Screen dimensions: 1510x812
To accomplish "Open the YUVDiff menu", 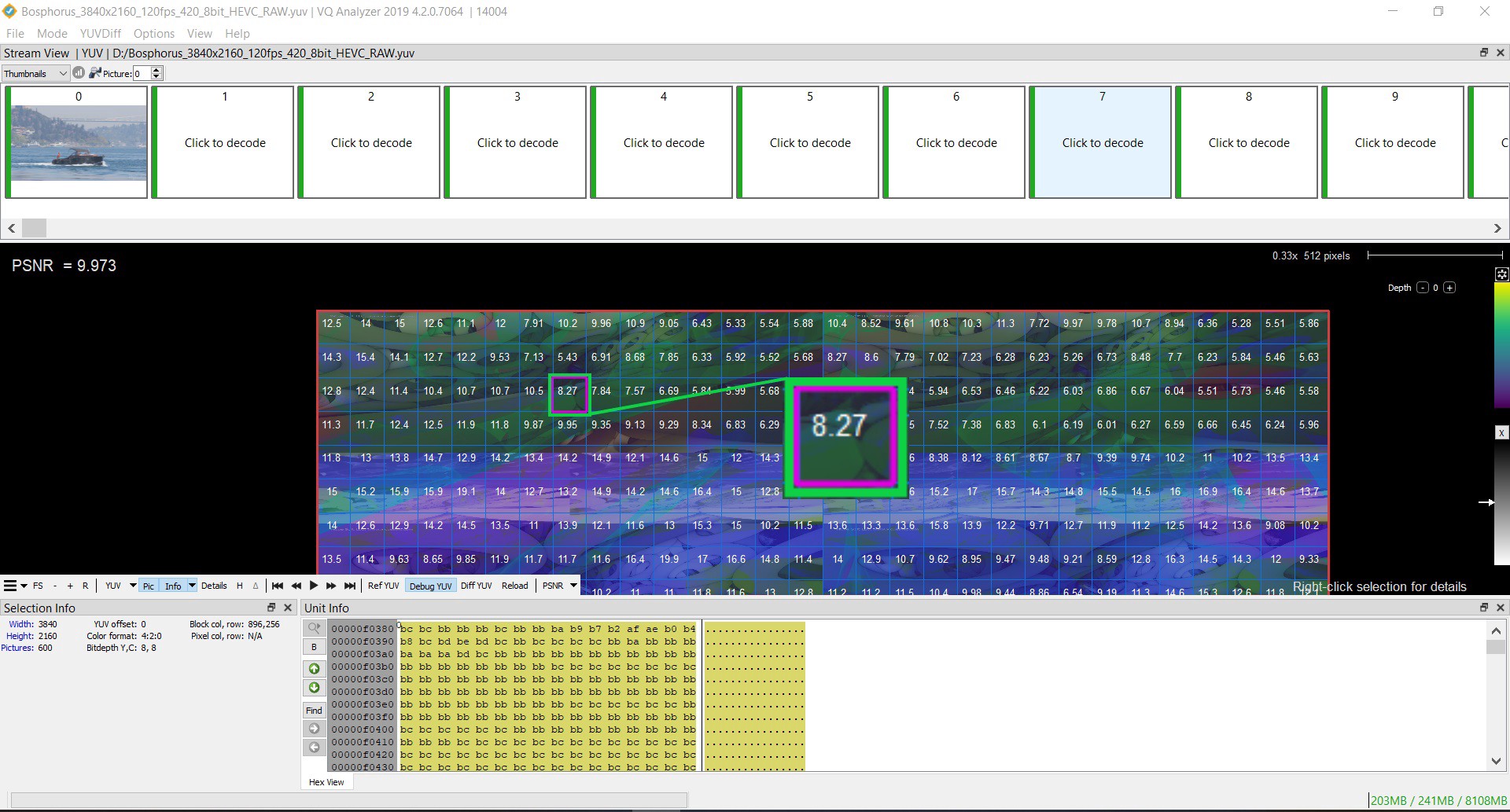I will (101, 33).
